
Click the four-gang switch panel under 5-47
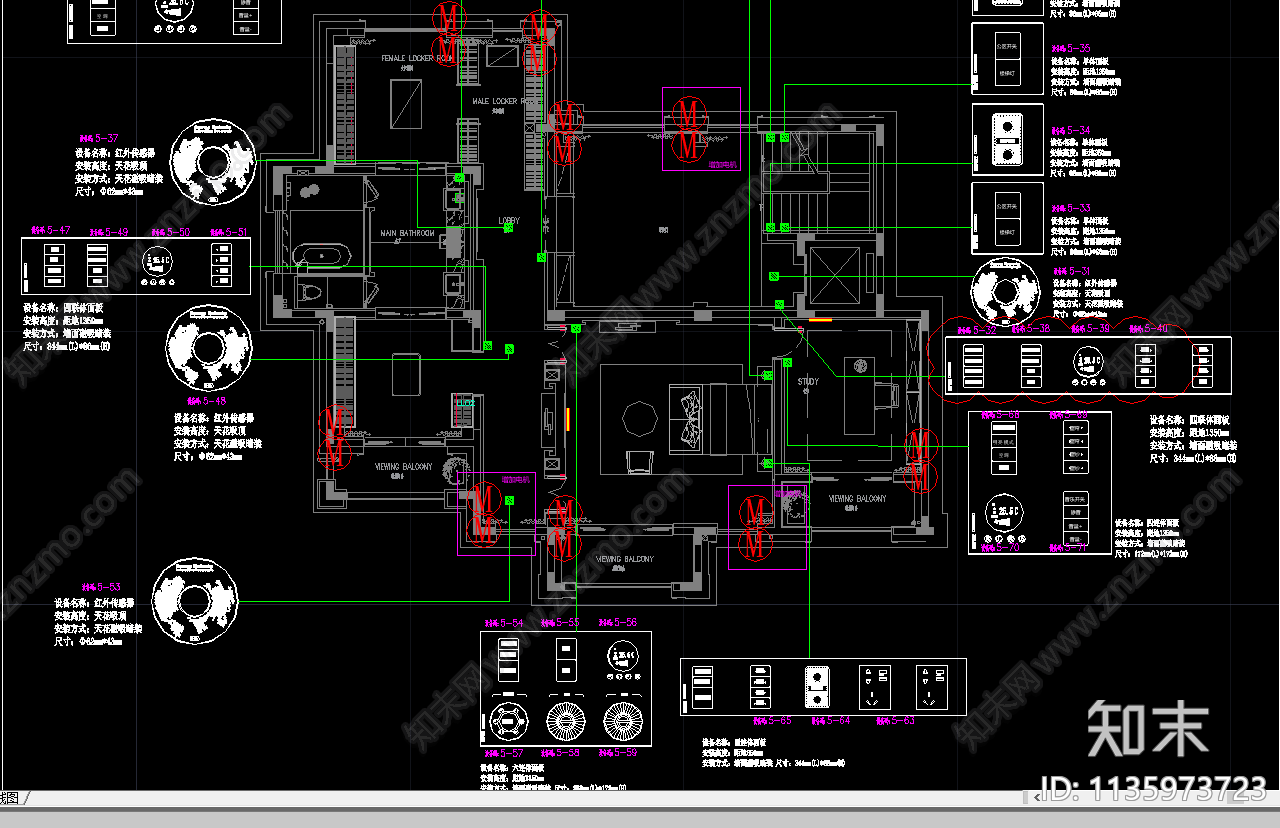[54, 266]
